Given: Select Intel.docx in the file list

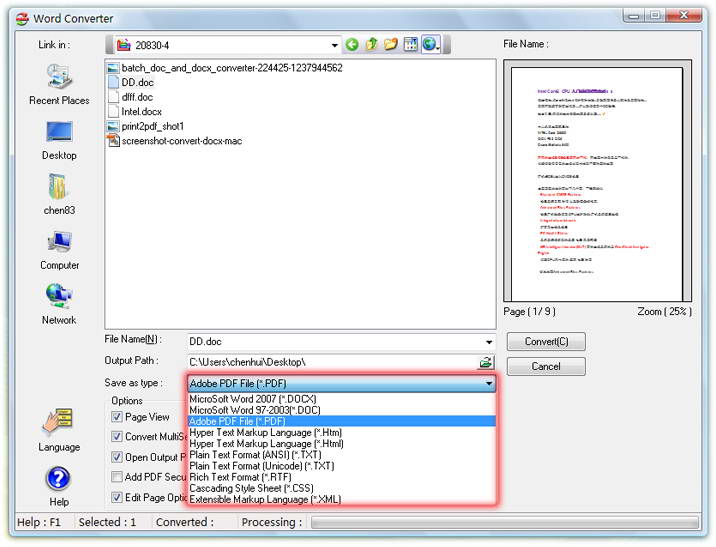Looking at the screenshot, I should (141, 112).
